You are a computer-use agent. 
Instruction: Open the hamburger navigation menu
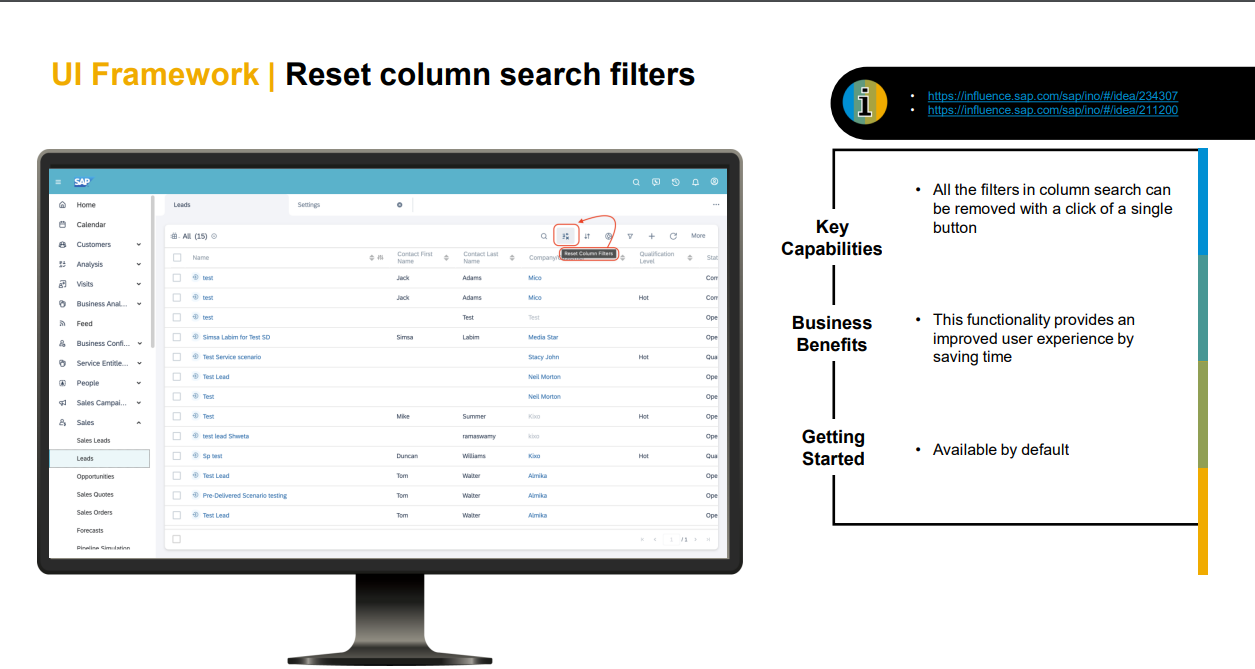pyautogui.click(x=58, y=182)
